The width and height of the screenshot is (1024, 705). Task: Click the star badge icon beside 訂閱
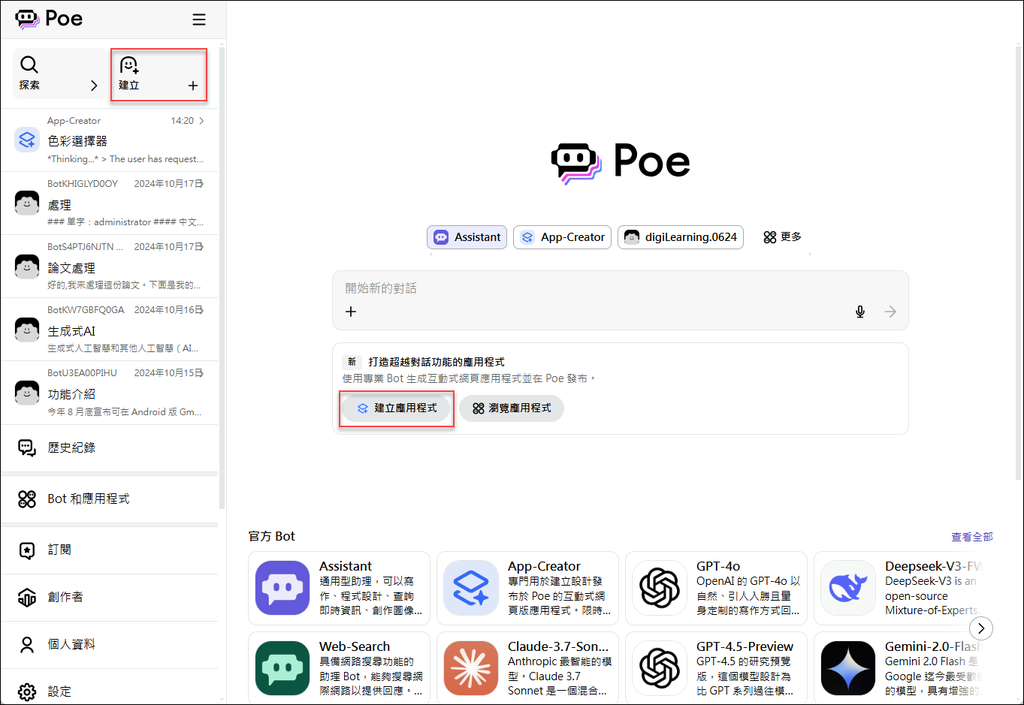[27, 550]
